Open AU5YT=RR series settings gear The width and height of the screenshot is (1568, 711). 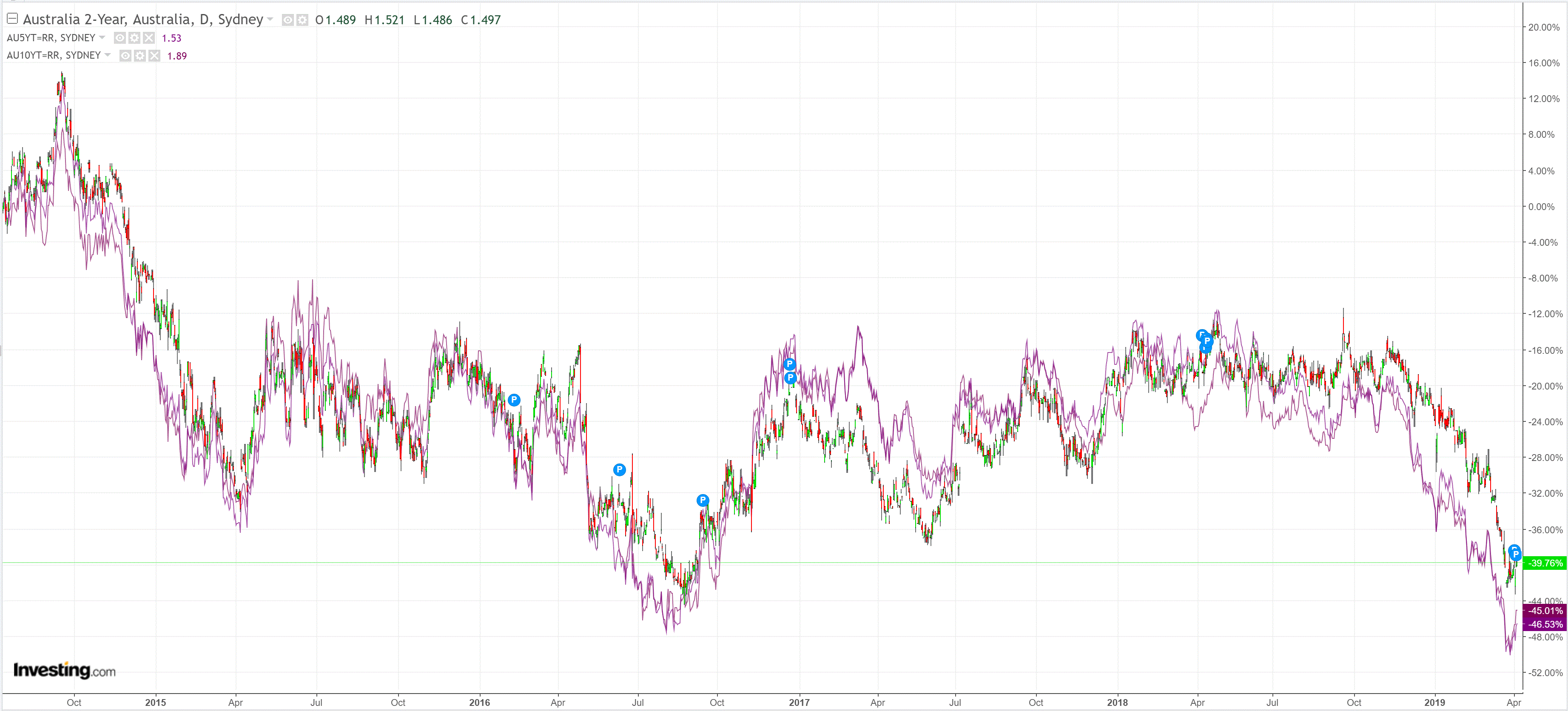134,38
